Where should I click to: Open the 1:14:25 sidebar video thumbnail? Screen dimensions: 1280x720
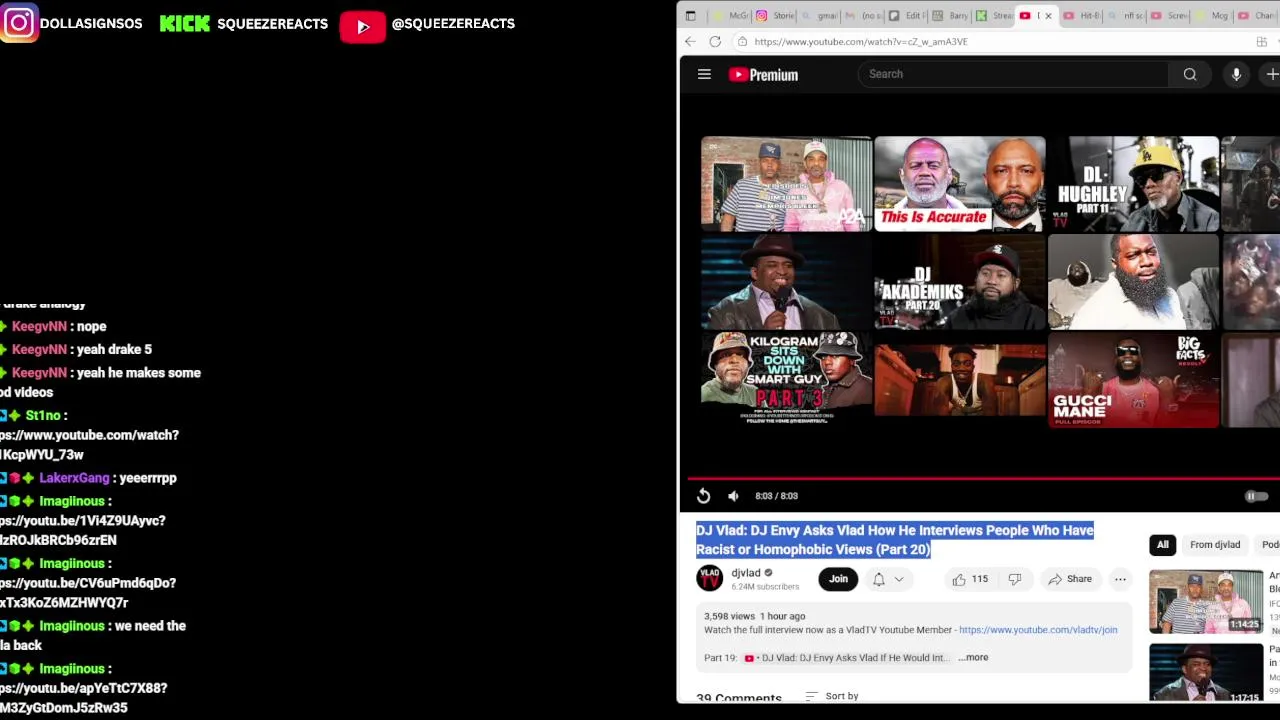(x=1206, y=601)
